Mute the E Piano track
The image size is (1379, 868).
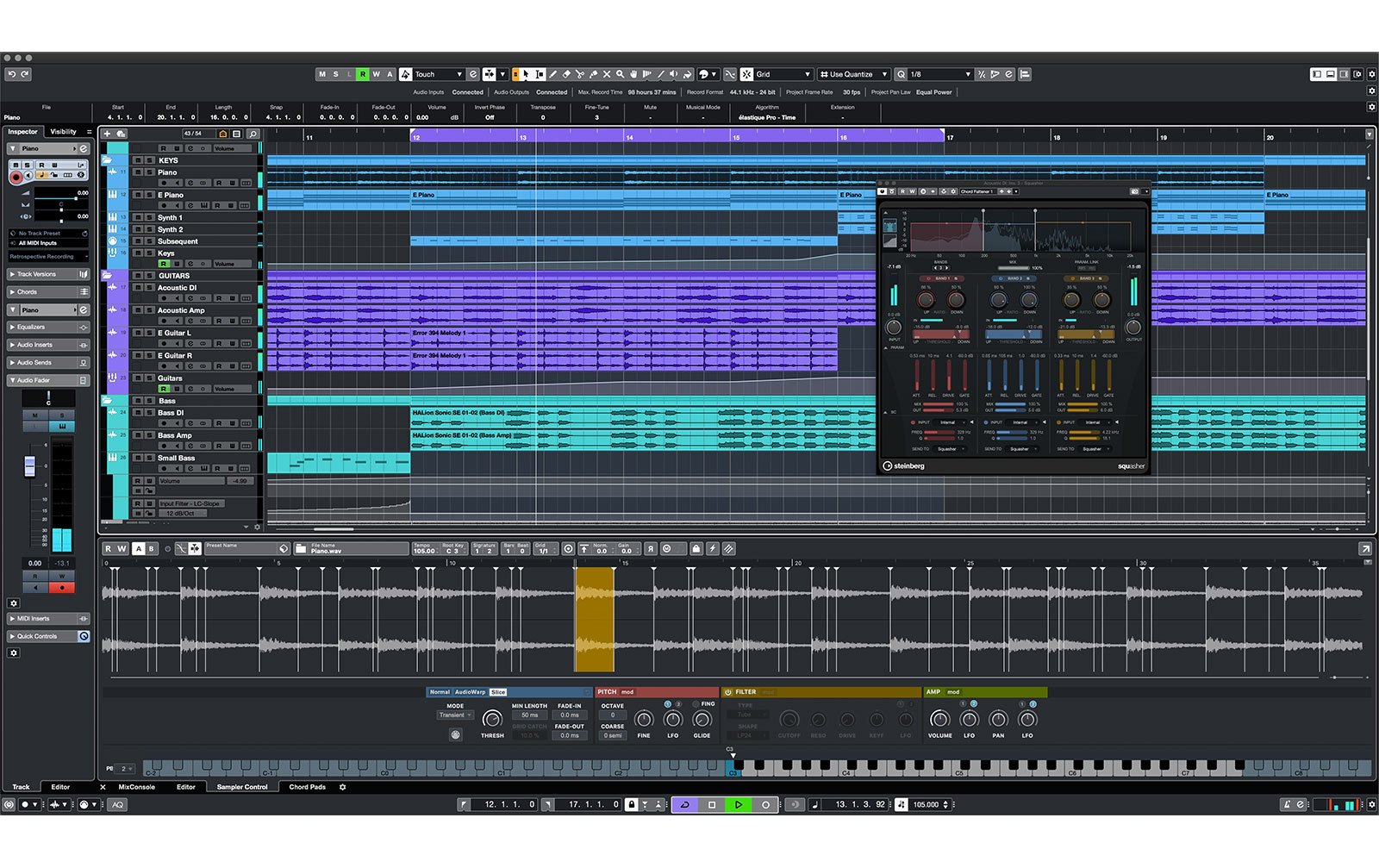138,195
